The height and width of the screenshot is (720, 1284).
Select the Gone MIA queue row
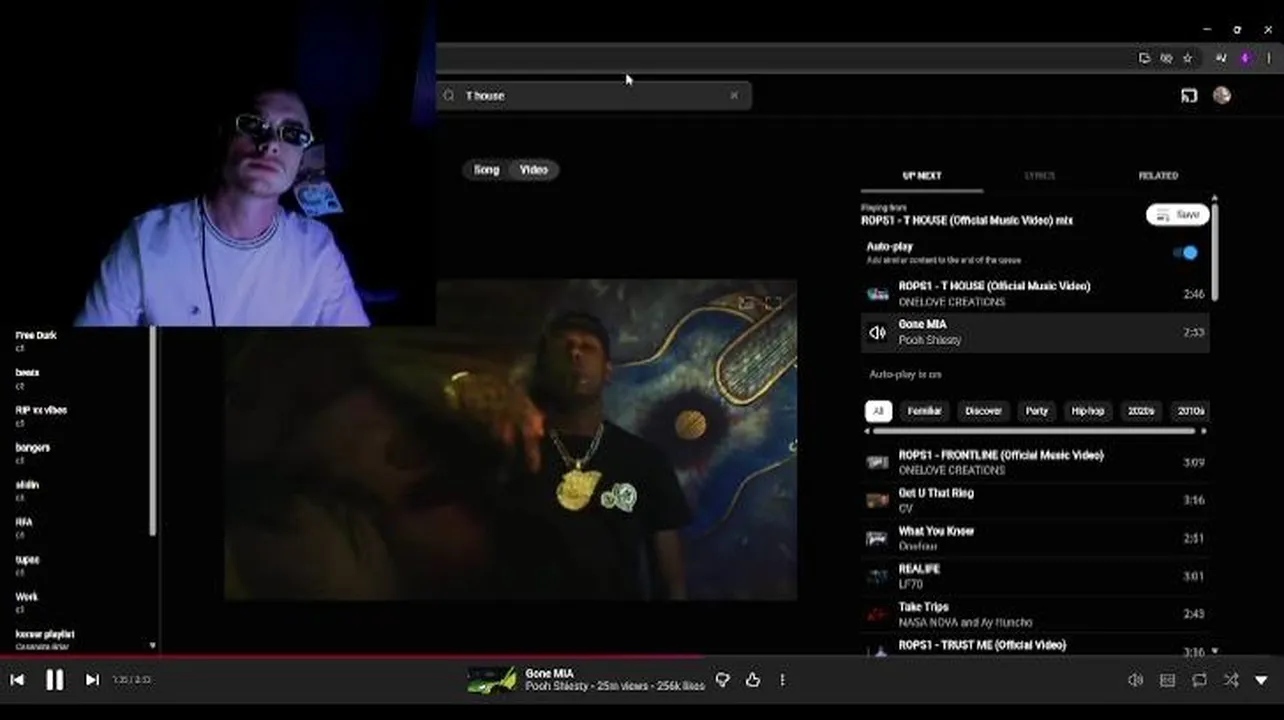coord(1035,332)
